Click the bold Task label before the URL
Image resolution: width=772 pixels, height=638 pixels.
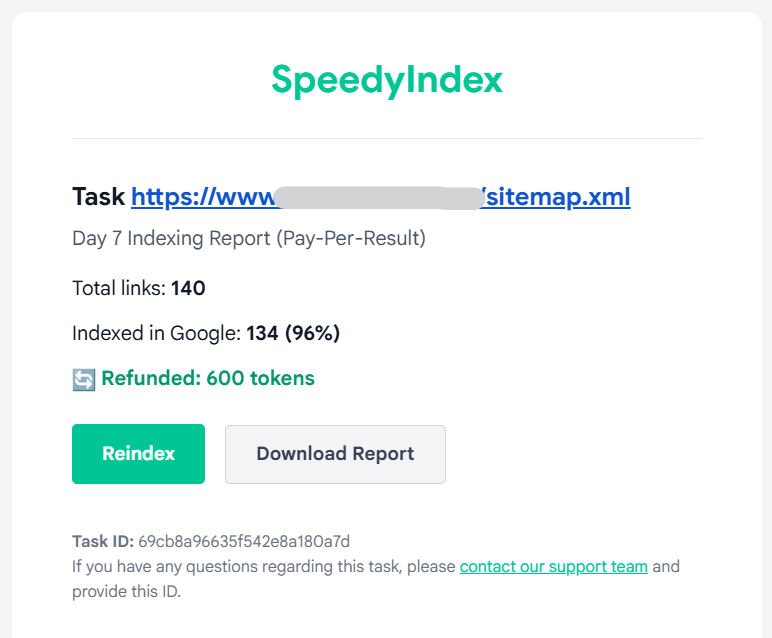[x=98, y=197]
